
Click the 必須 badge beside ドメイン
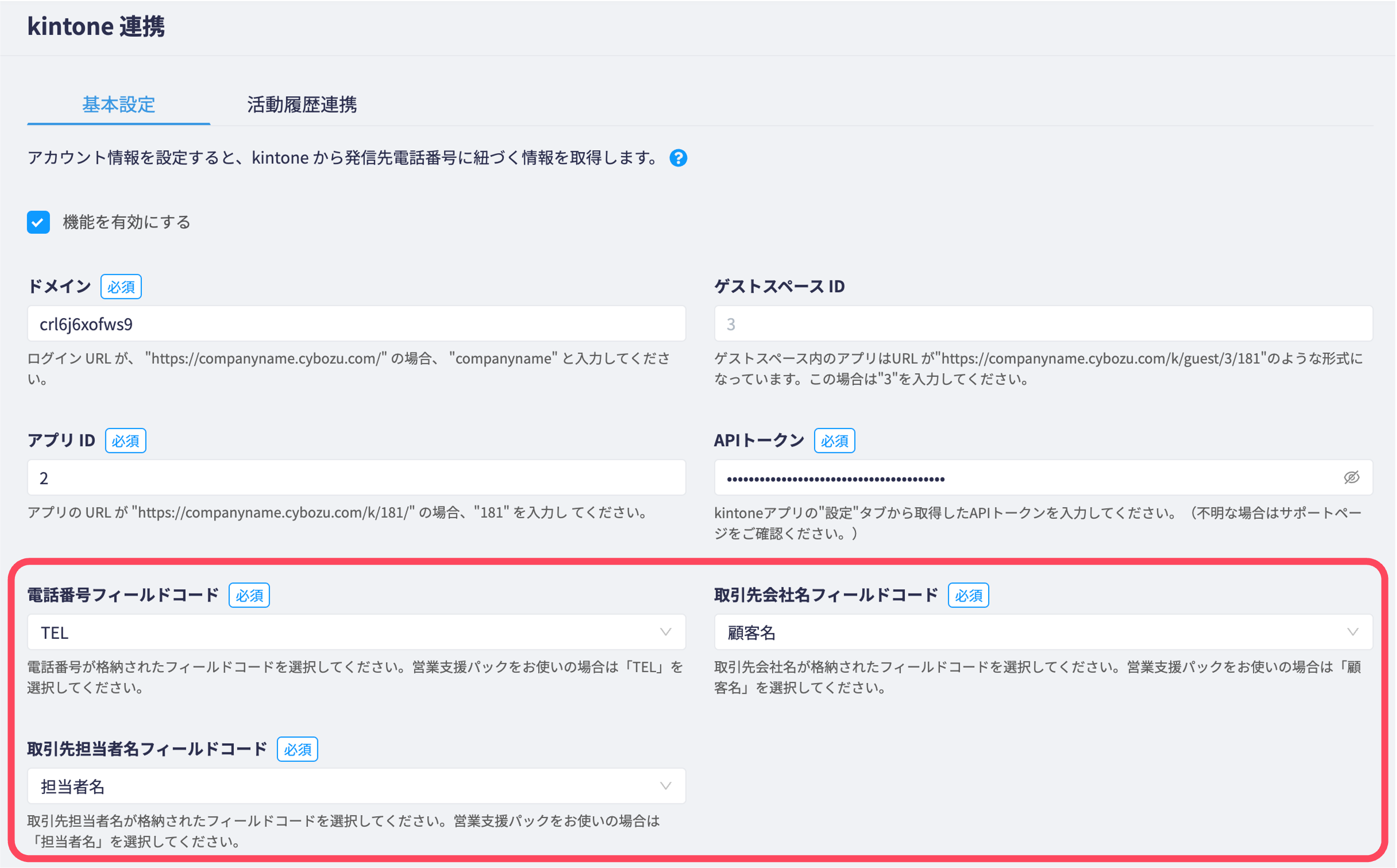click(x=121, y=286)
